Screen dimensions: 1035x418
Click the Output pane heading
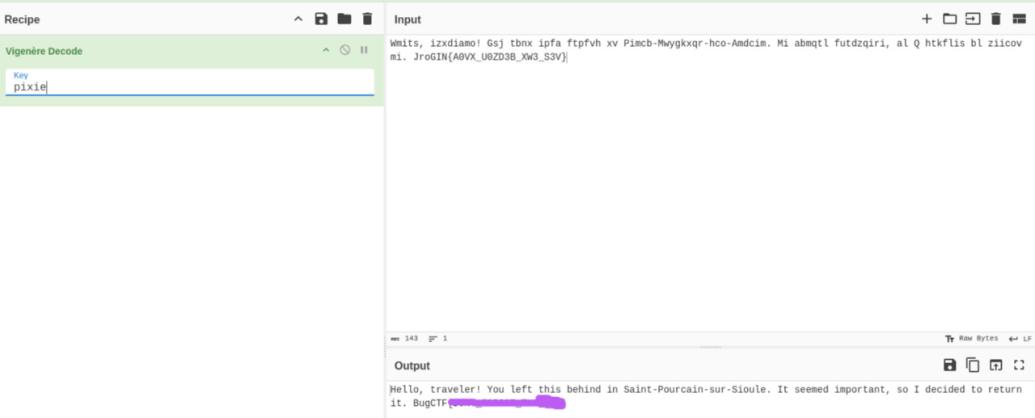[x=412, y=366]
